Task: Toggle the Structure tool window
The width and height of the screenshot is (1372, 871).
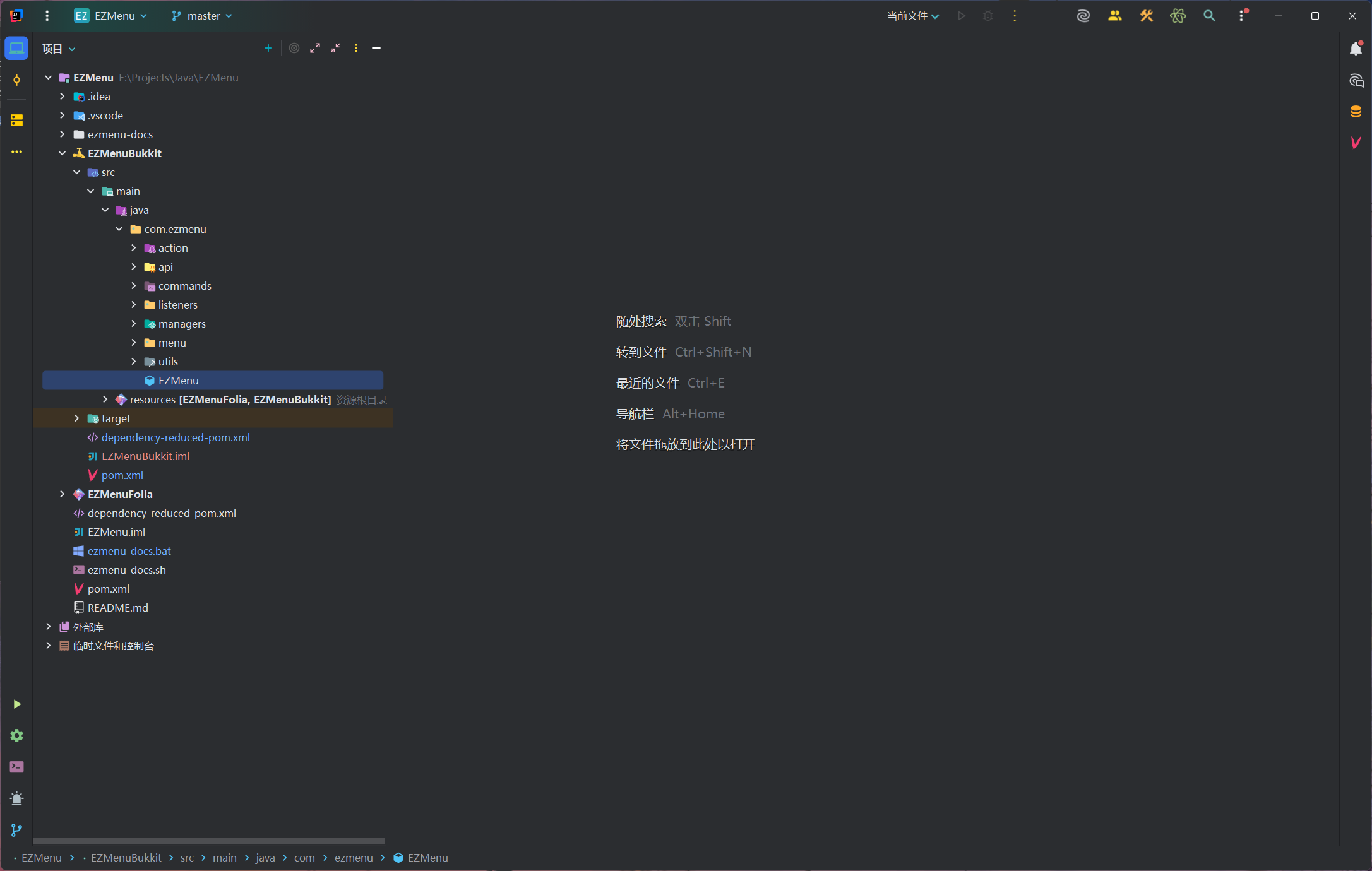Action: pyautogui.click(x=16, y=120)
